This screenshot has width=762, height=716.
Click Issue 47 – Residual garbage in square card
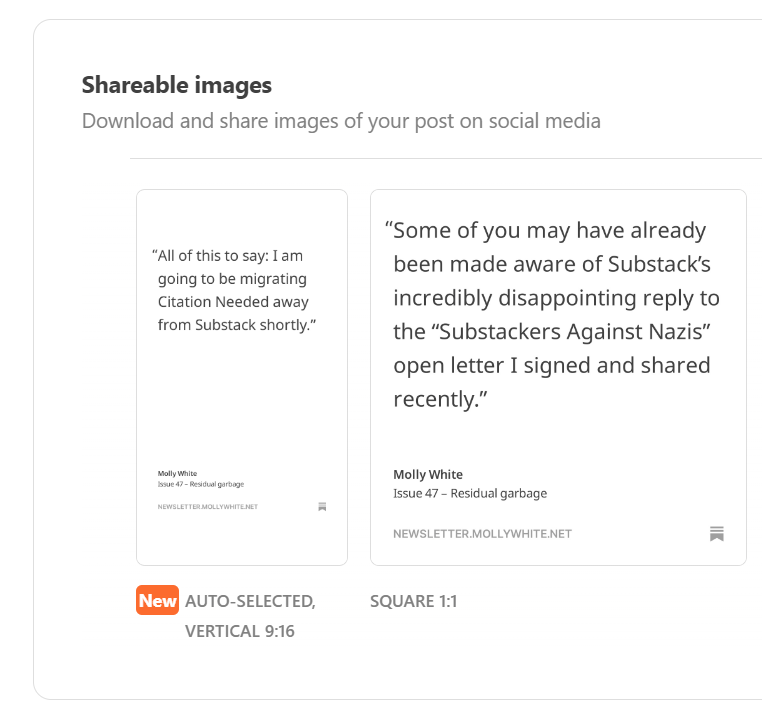click(x=470, y=493)
